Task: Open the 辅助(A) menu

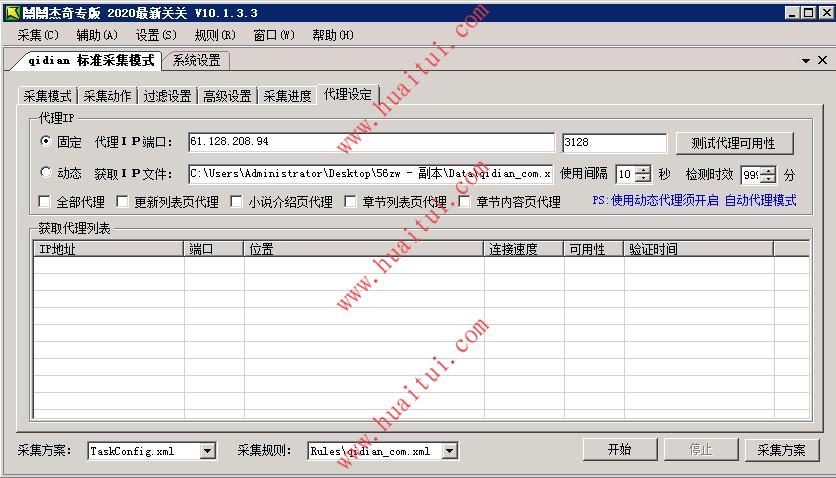Action: click(97, 35)
